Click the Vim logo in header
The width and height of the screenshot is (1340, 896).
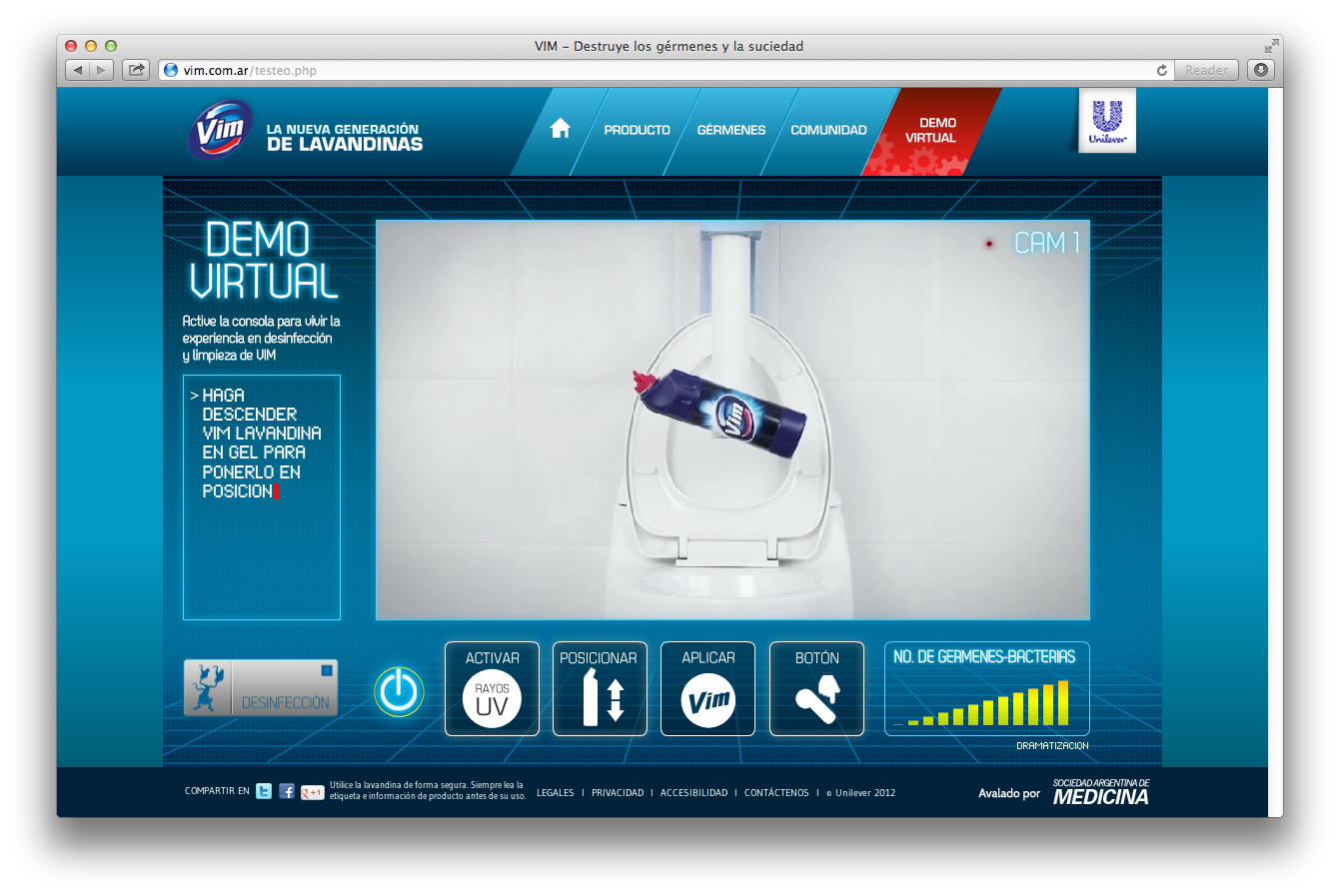(220, 130)
